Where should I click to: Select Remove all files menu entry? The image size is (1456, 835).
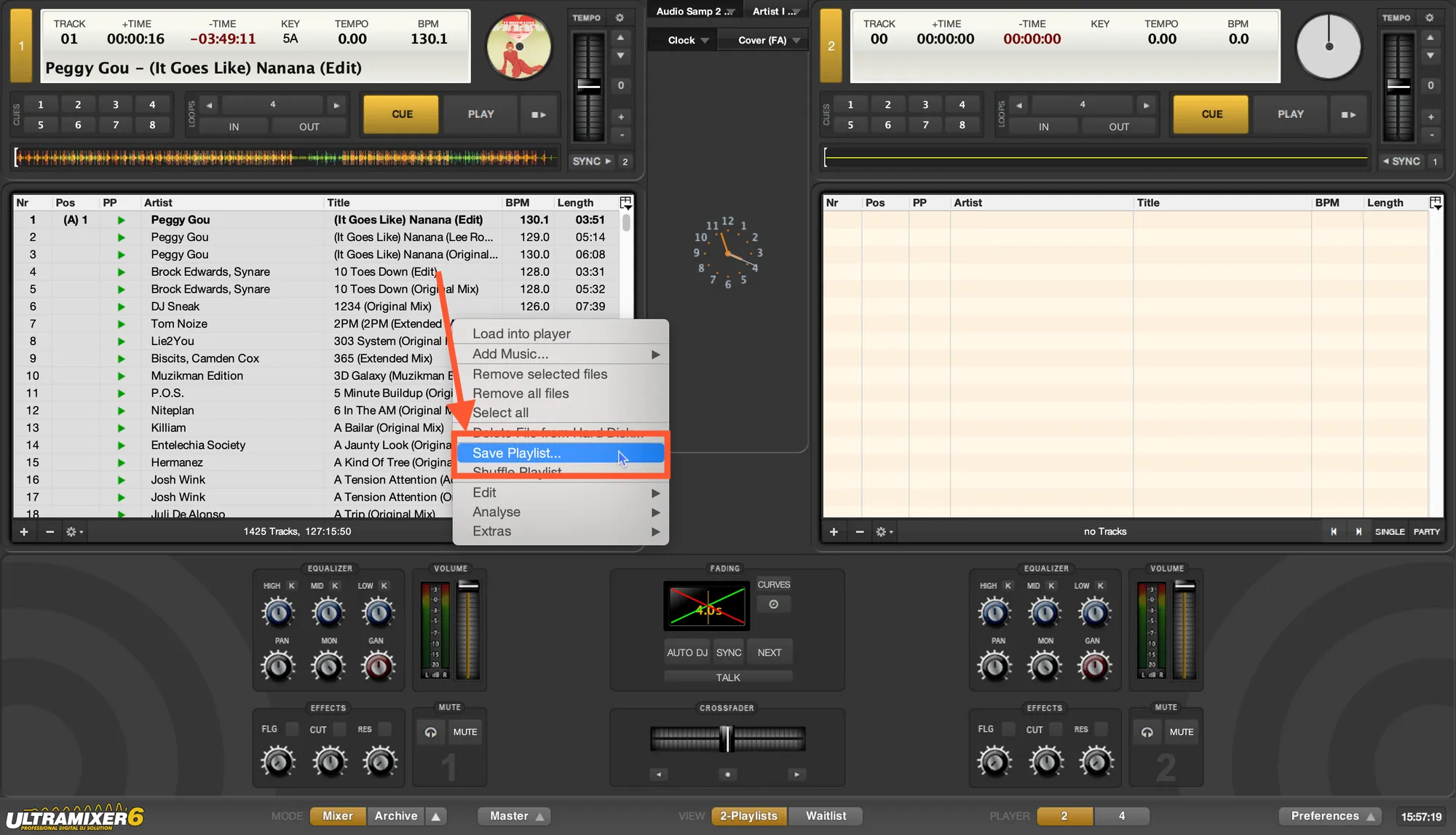(521, 394)
